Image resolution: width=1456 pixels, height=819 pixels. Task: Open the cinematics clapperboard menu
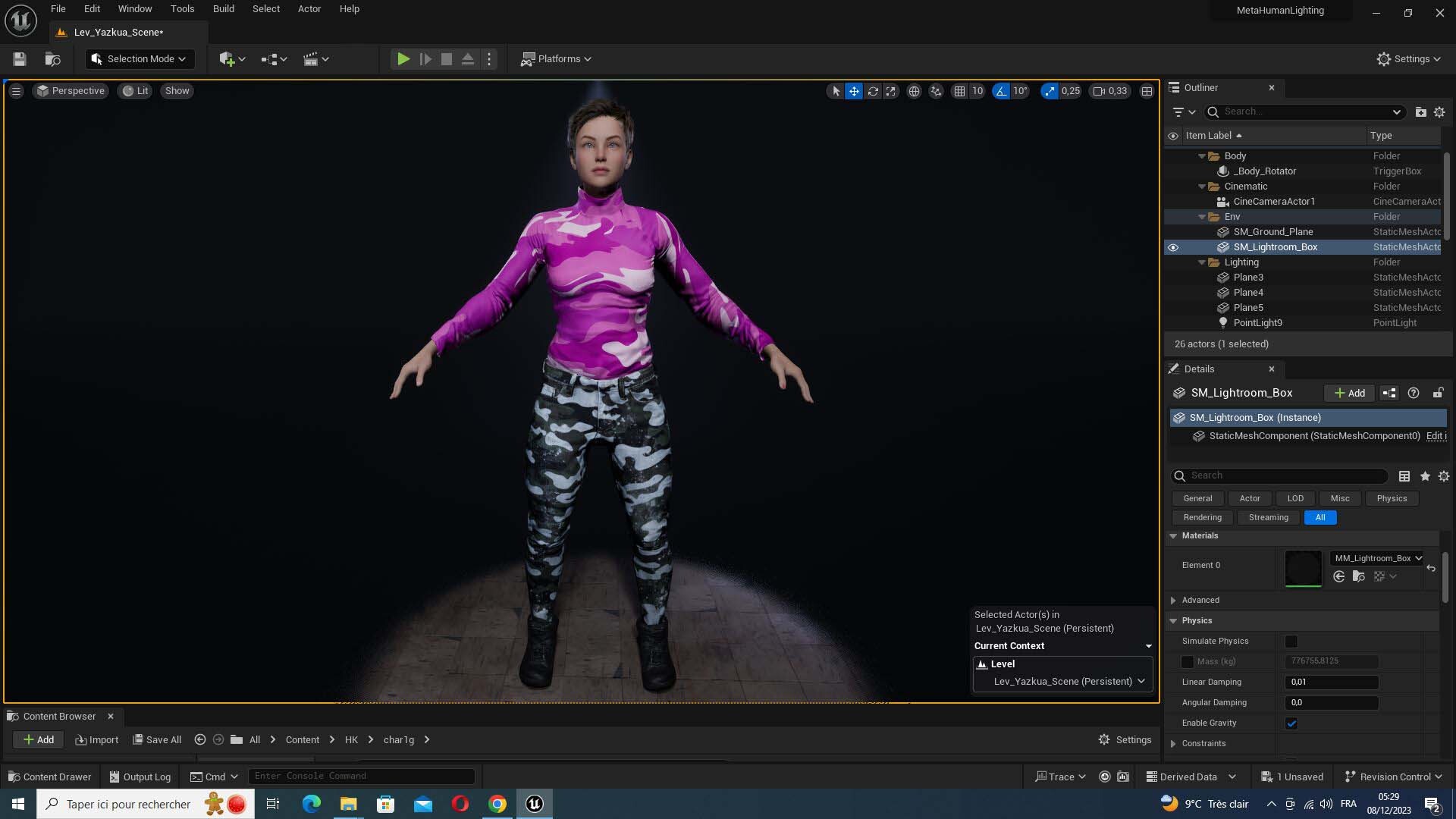[315, 59]
